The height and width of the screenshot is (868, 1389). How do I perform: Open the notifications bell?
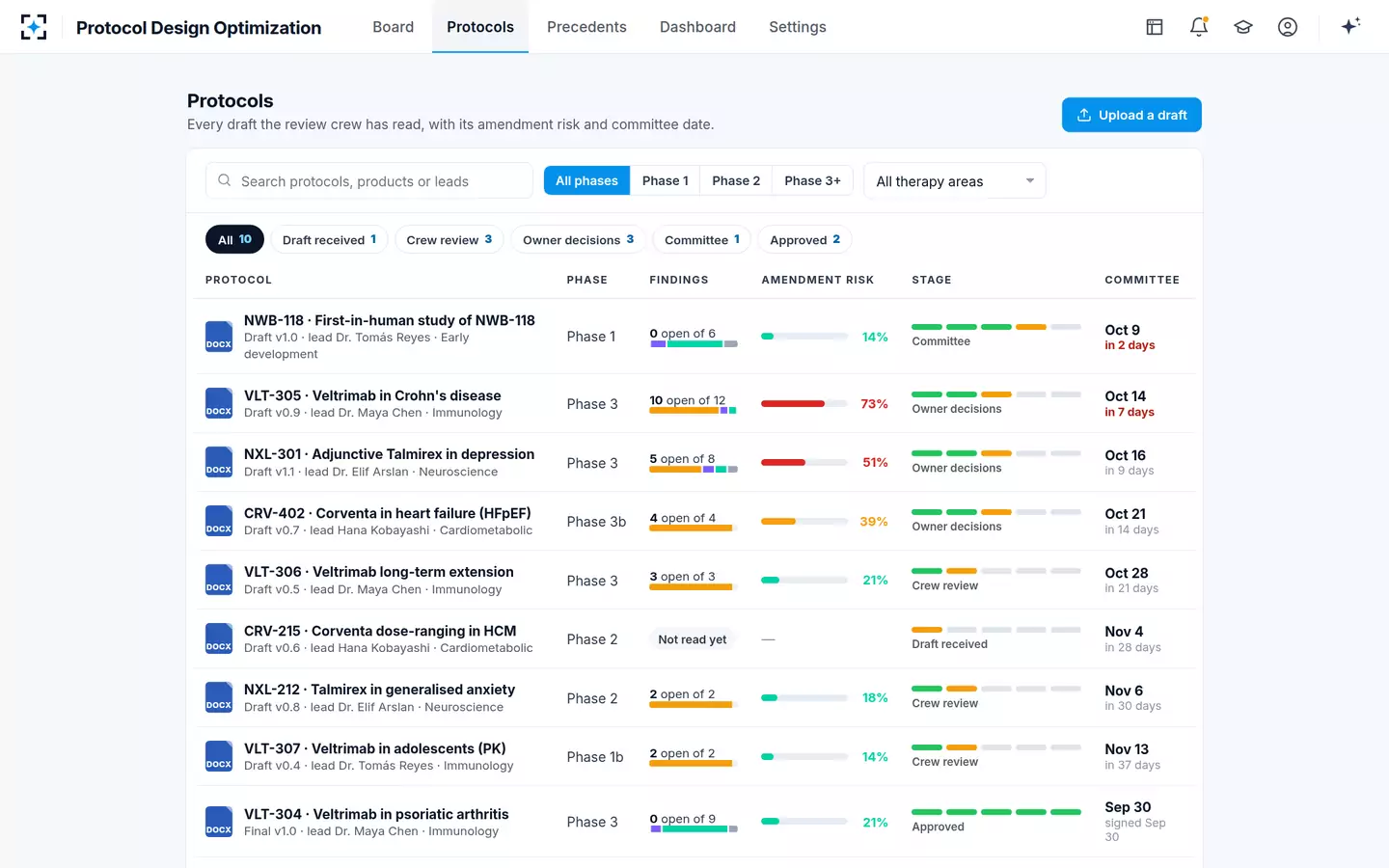click(x=1199, y=27)
